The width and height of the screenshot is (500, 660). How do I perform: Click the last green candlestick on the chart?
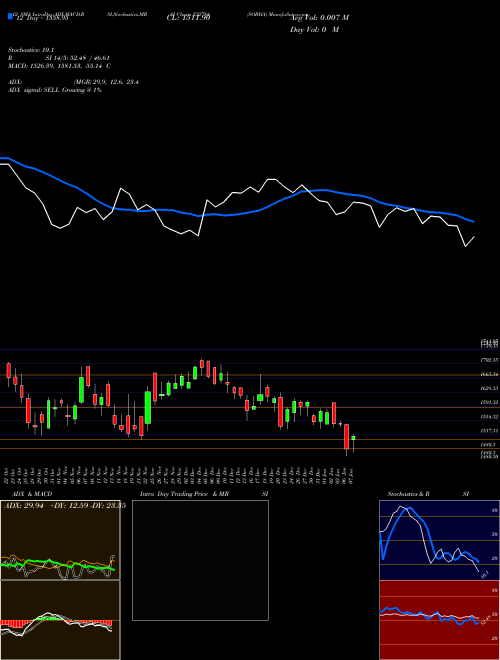click(353, 438)
